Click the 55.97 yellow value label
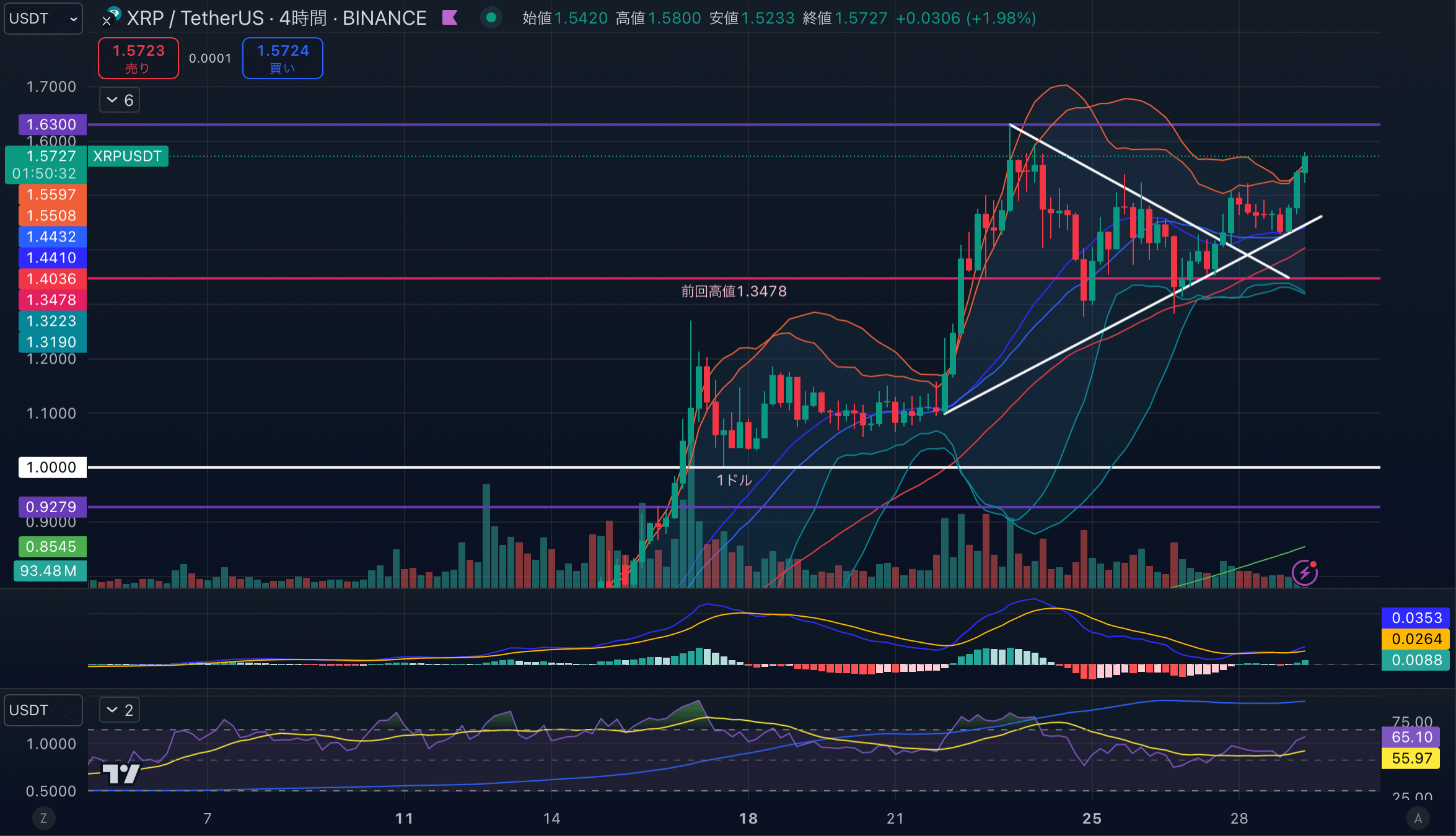The image size is (1456, 836). pyautogui.click(x=1411, y=759)
